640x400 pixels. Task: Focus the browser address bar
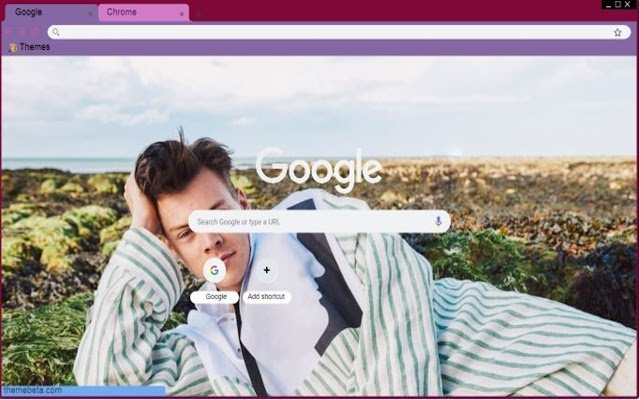point(339,32)
